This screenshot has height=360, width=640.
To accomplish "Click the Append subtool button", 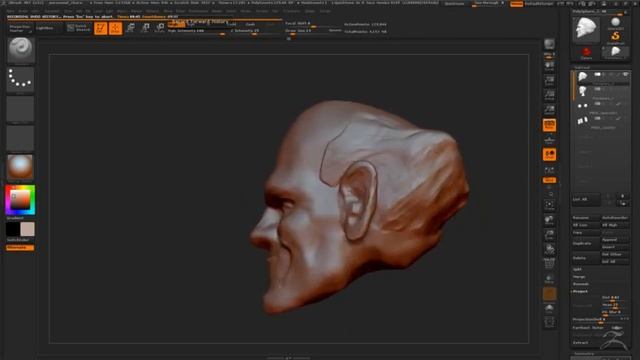I will [615, 240].
